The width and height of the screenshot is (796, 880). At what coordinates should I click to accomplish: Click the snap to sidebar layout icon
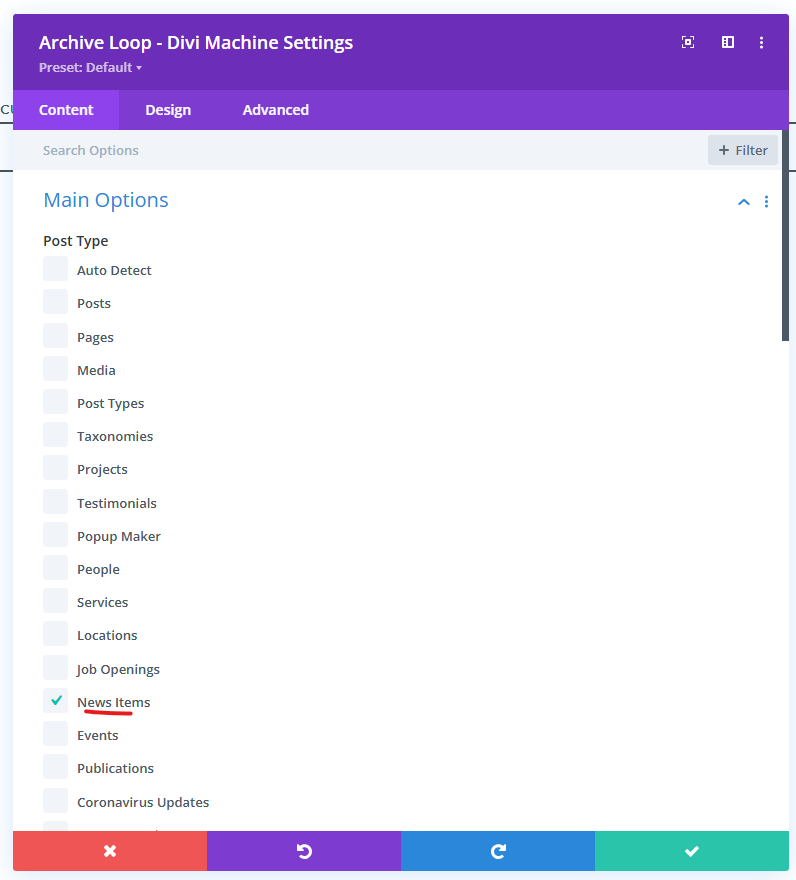(728, 42)
